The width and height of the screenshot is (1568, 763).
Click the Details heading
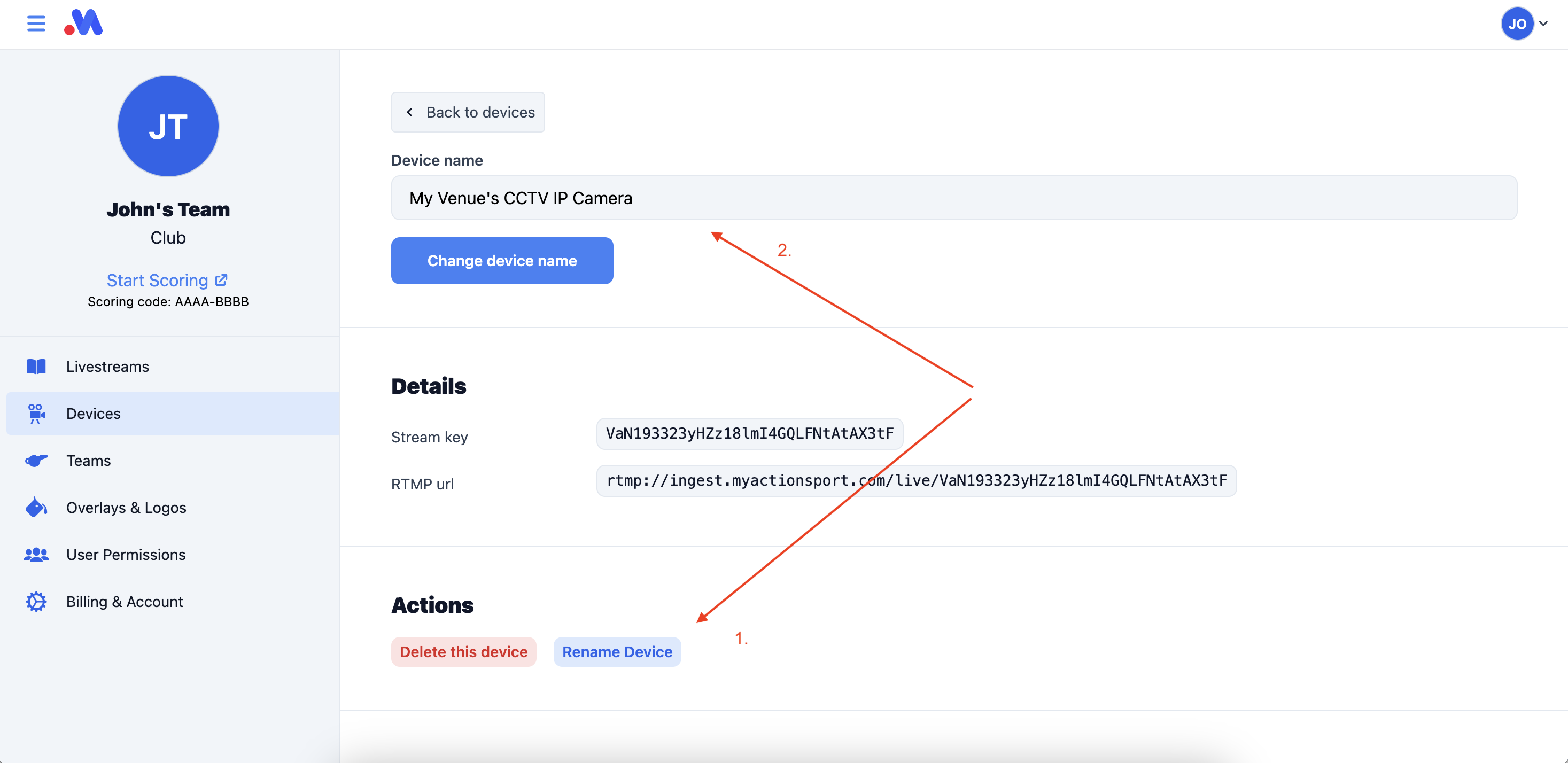click(x=429, y=386)
